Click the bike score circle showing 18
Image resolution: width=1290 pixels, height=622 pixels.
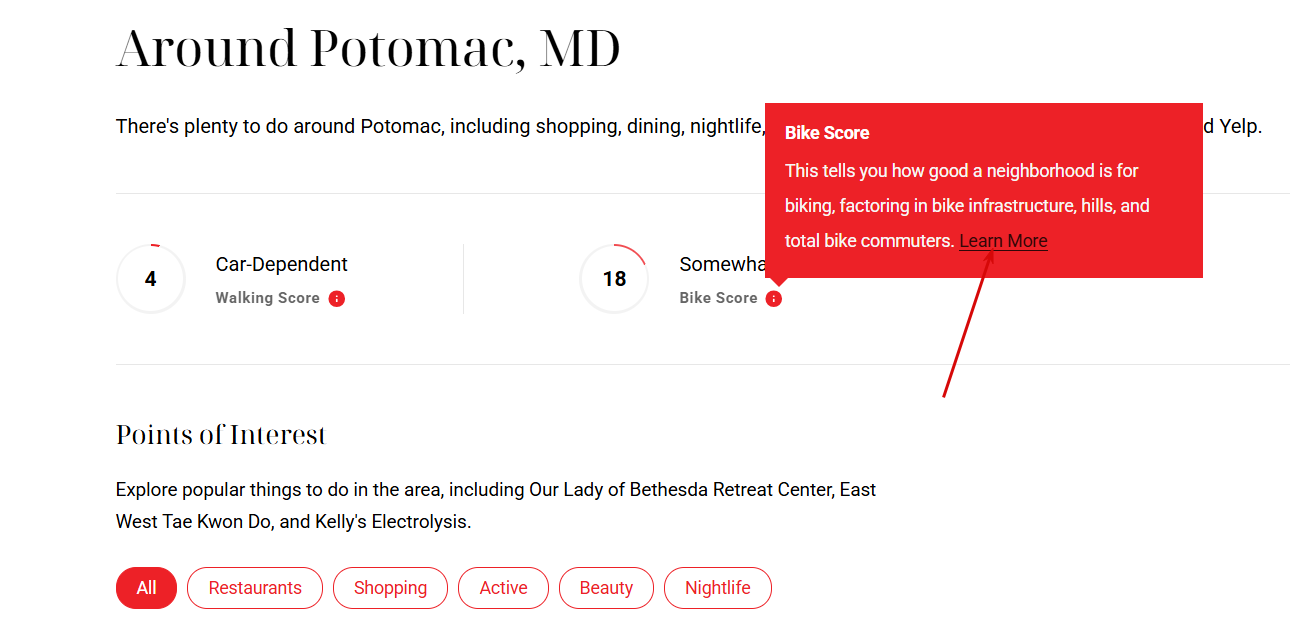click(614, 279)
